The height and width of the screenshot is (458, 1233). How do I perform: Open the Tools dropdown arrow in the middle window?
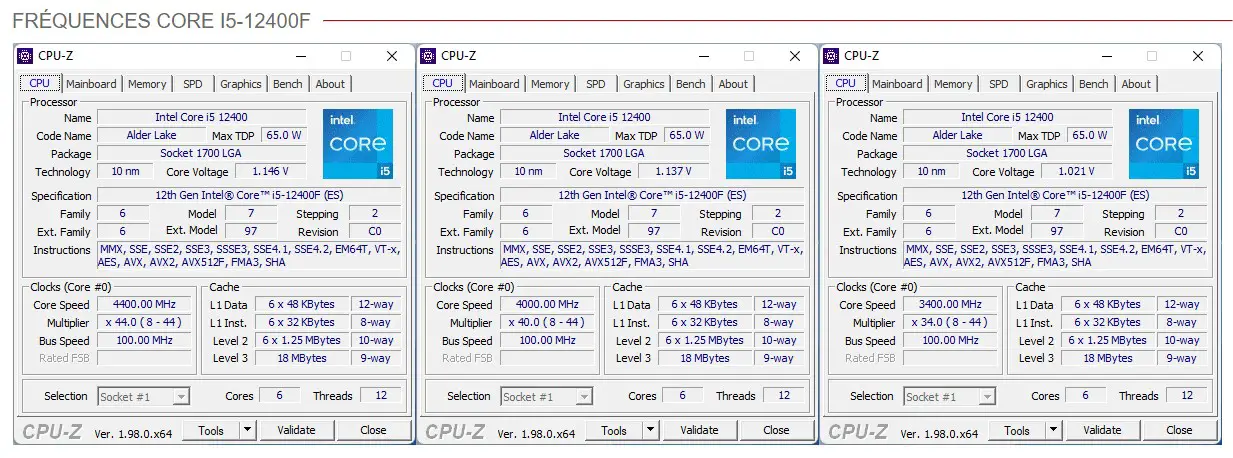[651, 431]
